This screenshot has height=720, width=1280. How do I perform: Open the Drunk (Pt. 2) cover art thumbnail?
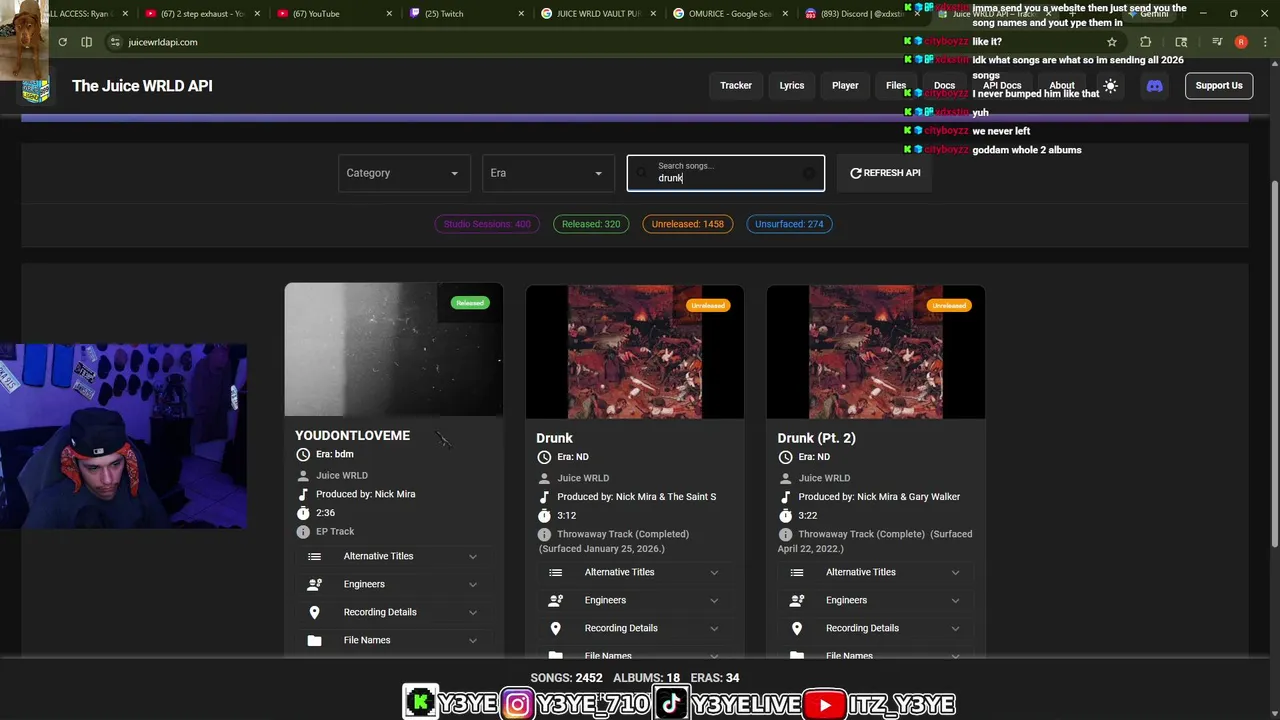(876, 352)
